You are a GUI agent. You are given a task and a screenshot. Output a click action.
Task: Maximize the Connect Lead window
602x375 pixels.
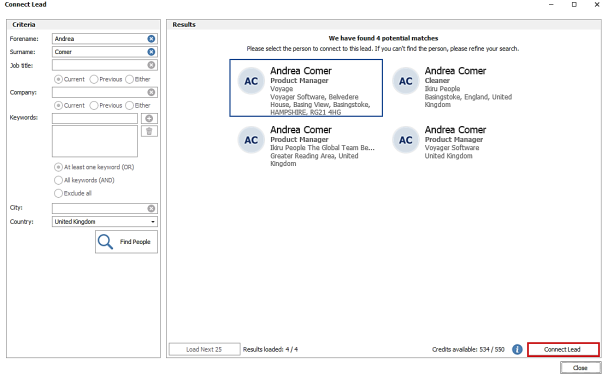pyautogui.click(x=574, y=5)
